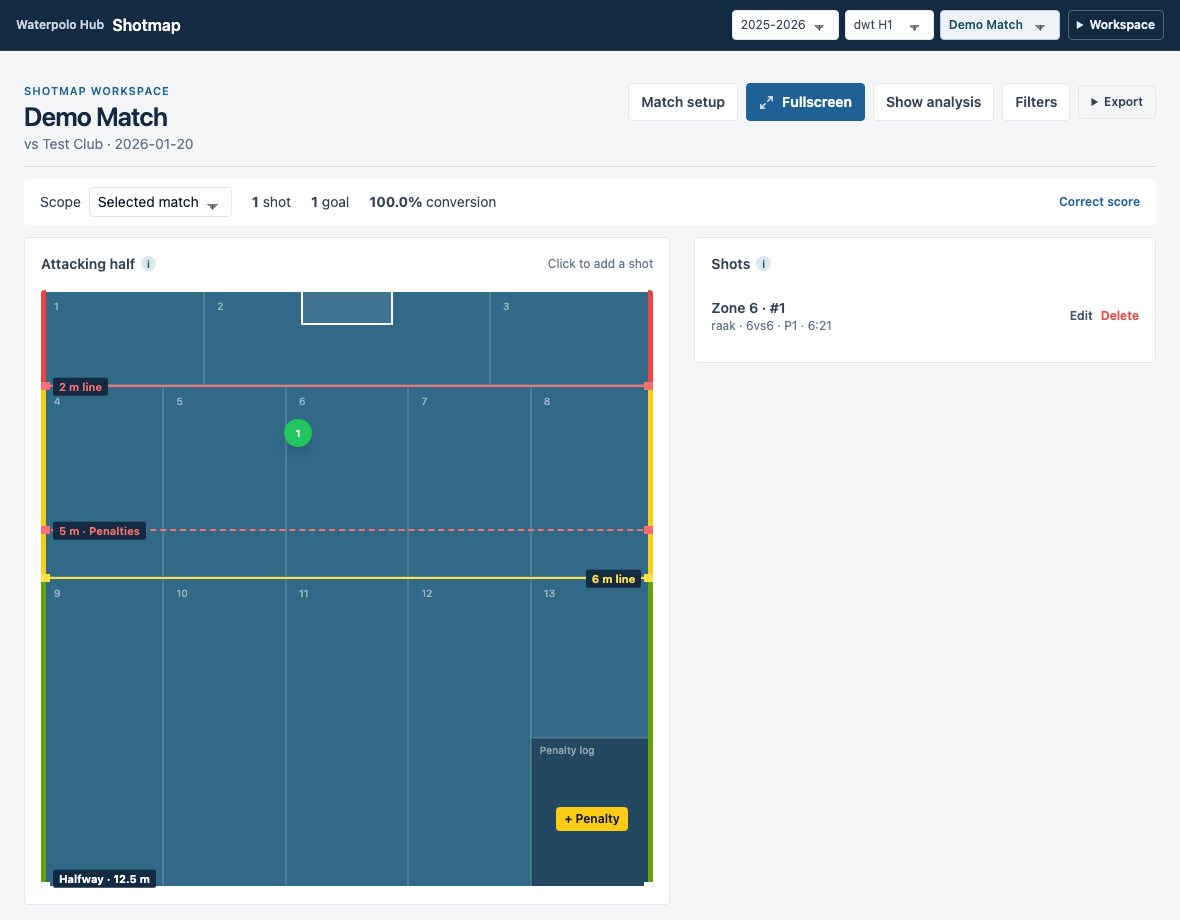Screen dimensions: 1180x920
Task: Add a shot in zone 5
Action: pyautogui.click(x=224, y=481)
